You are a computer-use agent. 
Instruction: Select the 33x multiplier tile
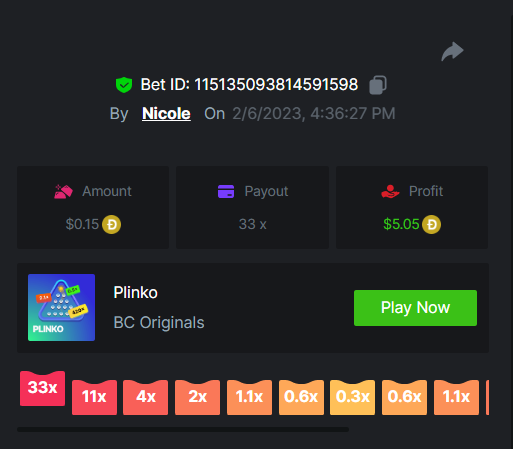42,388
